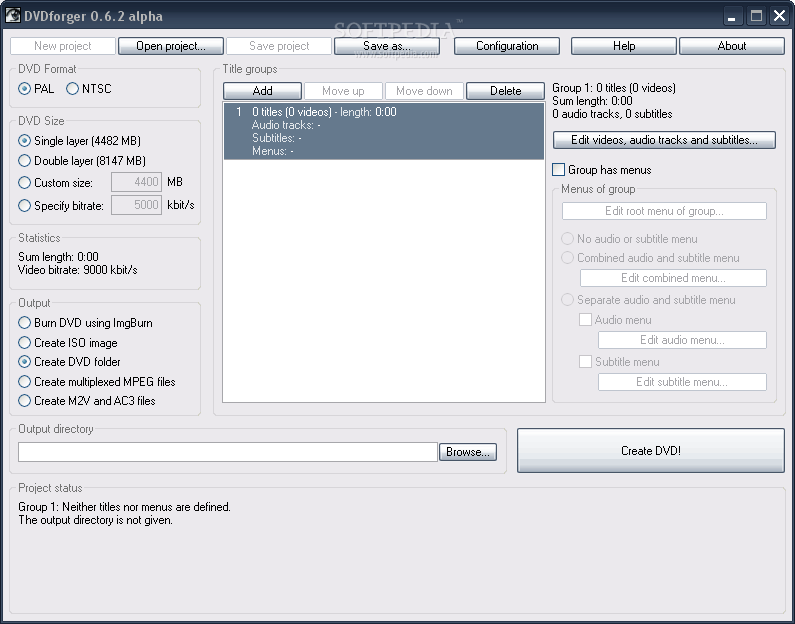Image resolution: width=795 pixels, height=624 pixels.
Task: Minimize the DVDforger window
Action: click(x=732, y=16)
